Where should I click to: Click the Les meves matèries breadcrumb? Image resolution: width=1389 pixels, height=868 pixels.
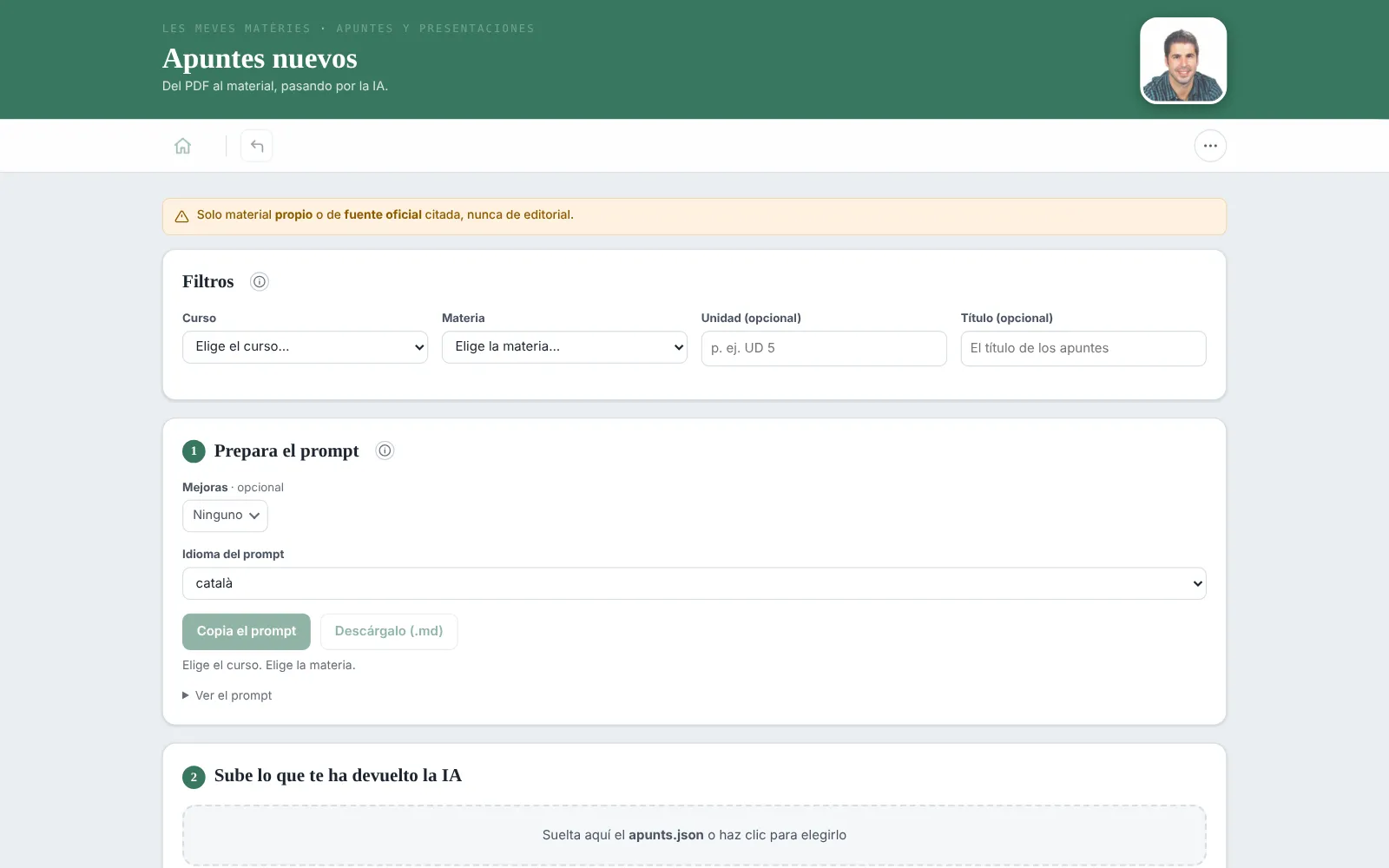click(x=236, y=29)
